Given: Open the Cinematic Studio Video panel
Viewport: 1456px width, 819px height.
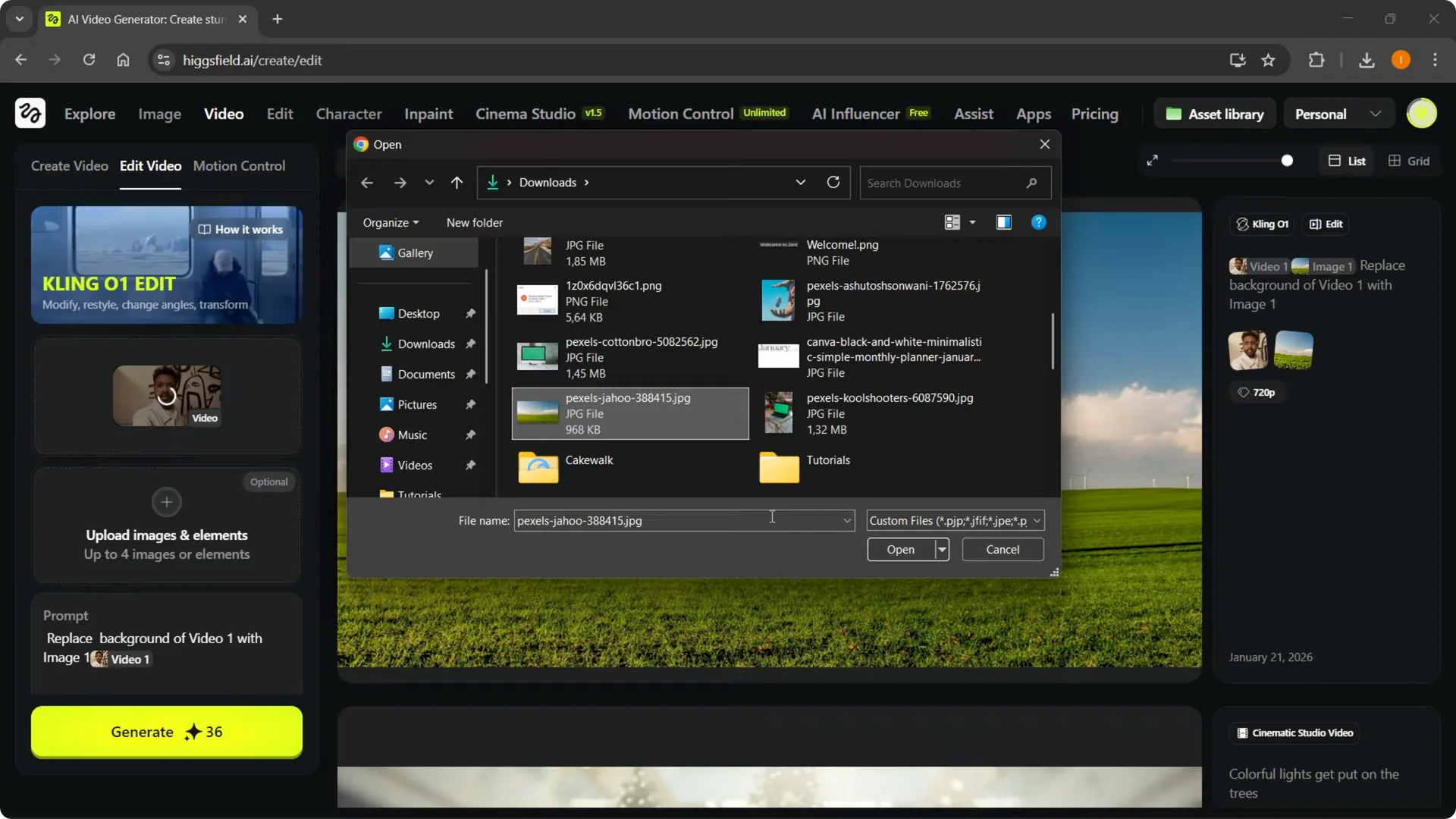Looking at the screenshot, I should point(1295,732).
